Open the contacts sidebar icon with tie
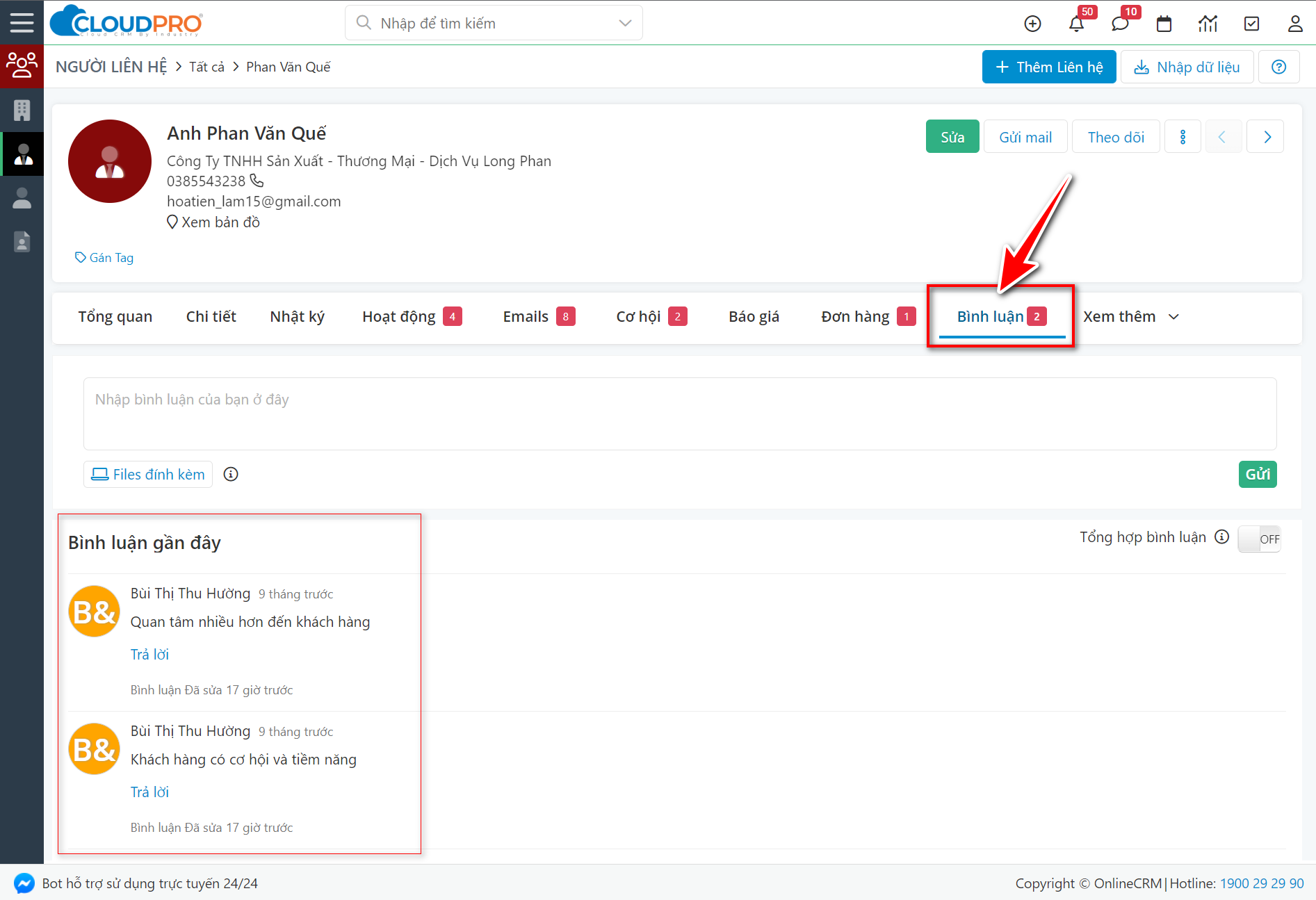 (22, 154)
